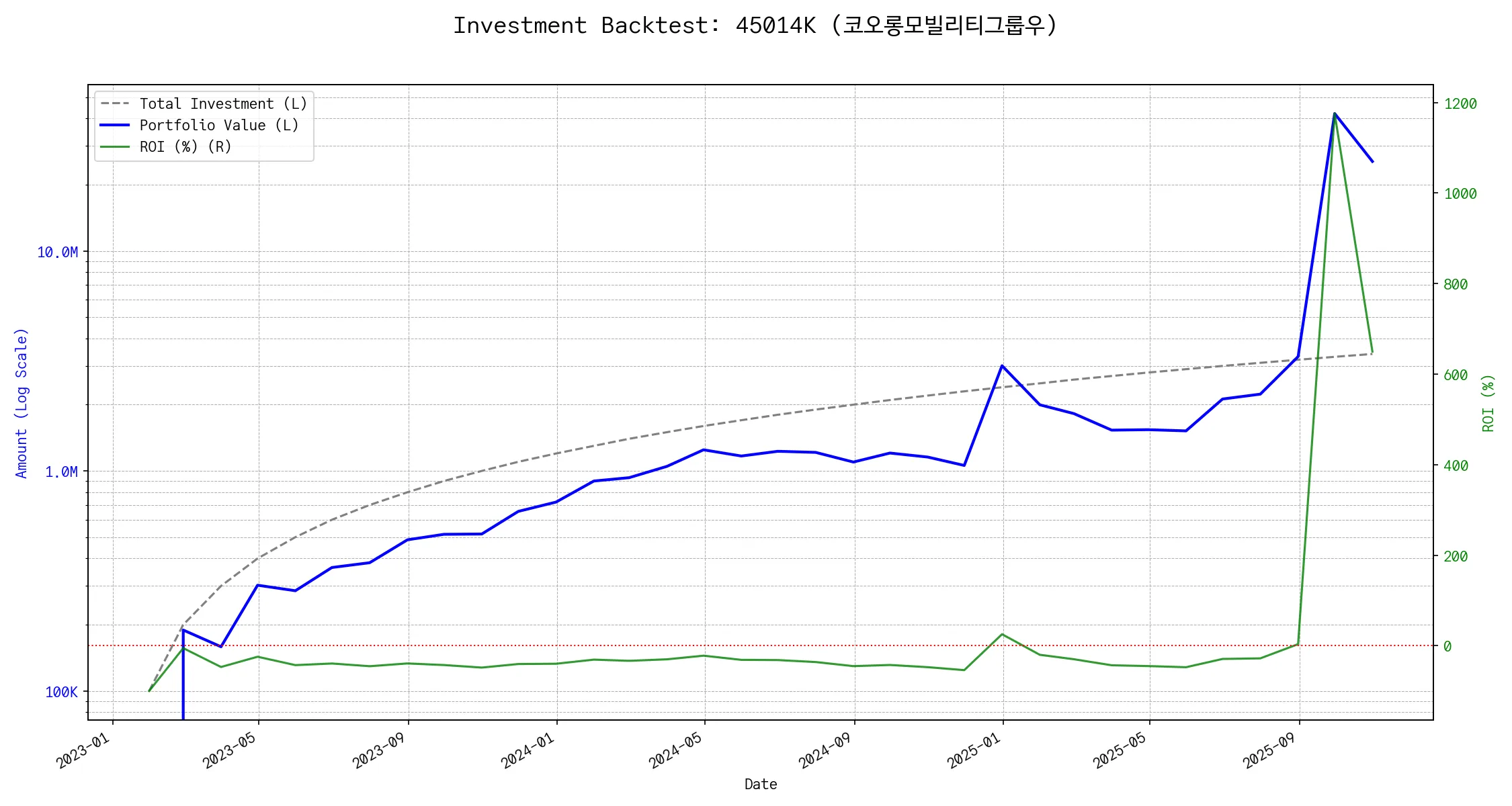Click the 600 ROI axis tick label
The width and height of the screenshot is (1512, 806).
tap(1456, 375)
